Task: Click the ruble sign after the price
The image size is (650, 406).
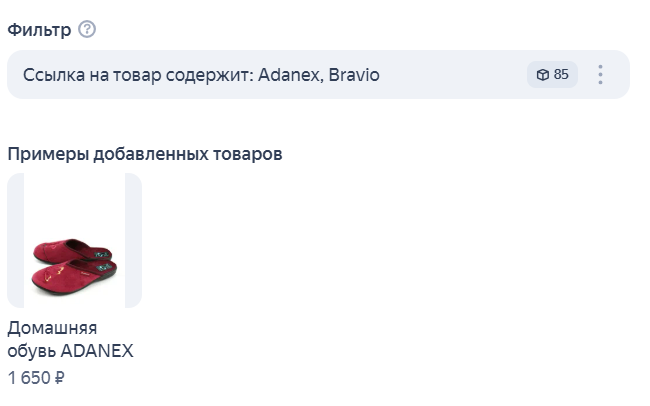Action: tap(59, 378)
